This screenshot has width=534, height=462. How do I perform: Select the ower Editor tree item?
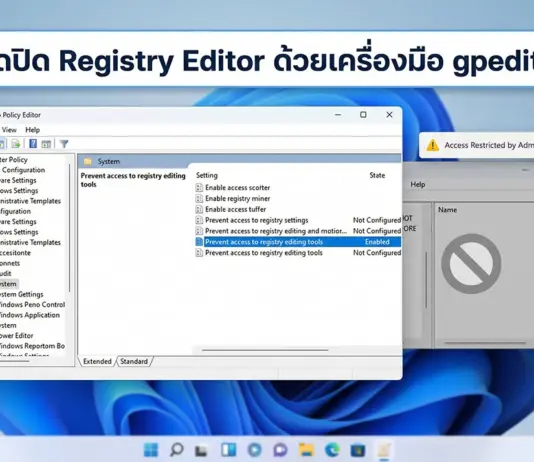[17, 336]
